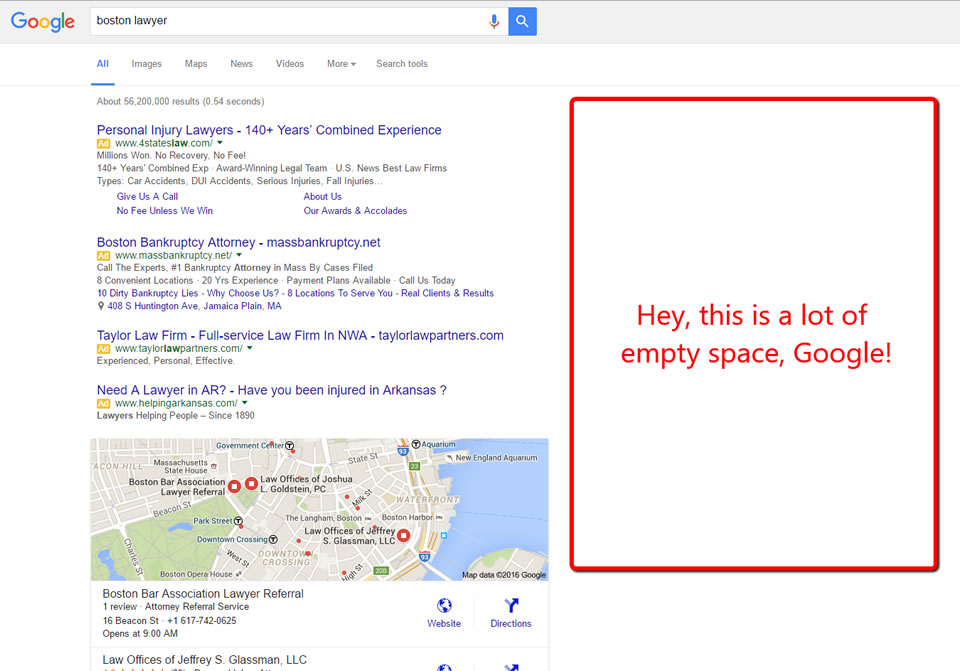
Task: Click the text 'Experienced, Personal, Effective.'
Action: (x=165, y=361)
